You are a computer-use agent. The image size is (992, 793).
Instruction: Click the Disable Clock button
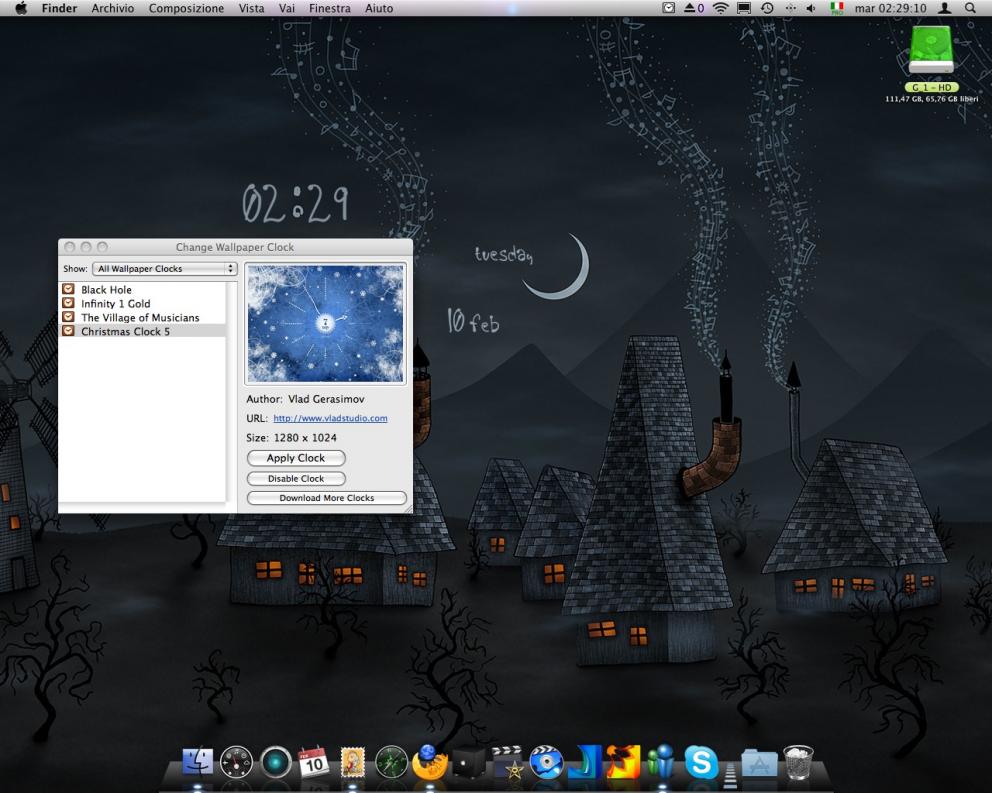click(296, 478)
